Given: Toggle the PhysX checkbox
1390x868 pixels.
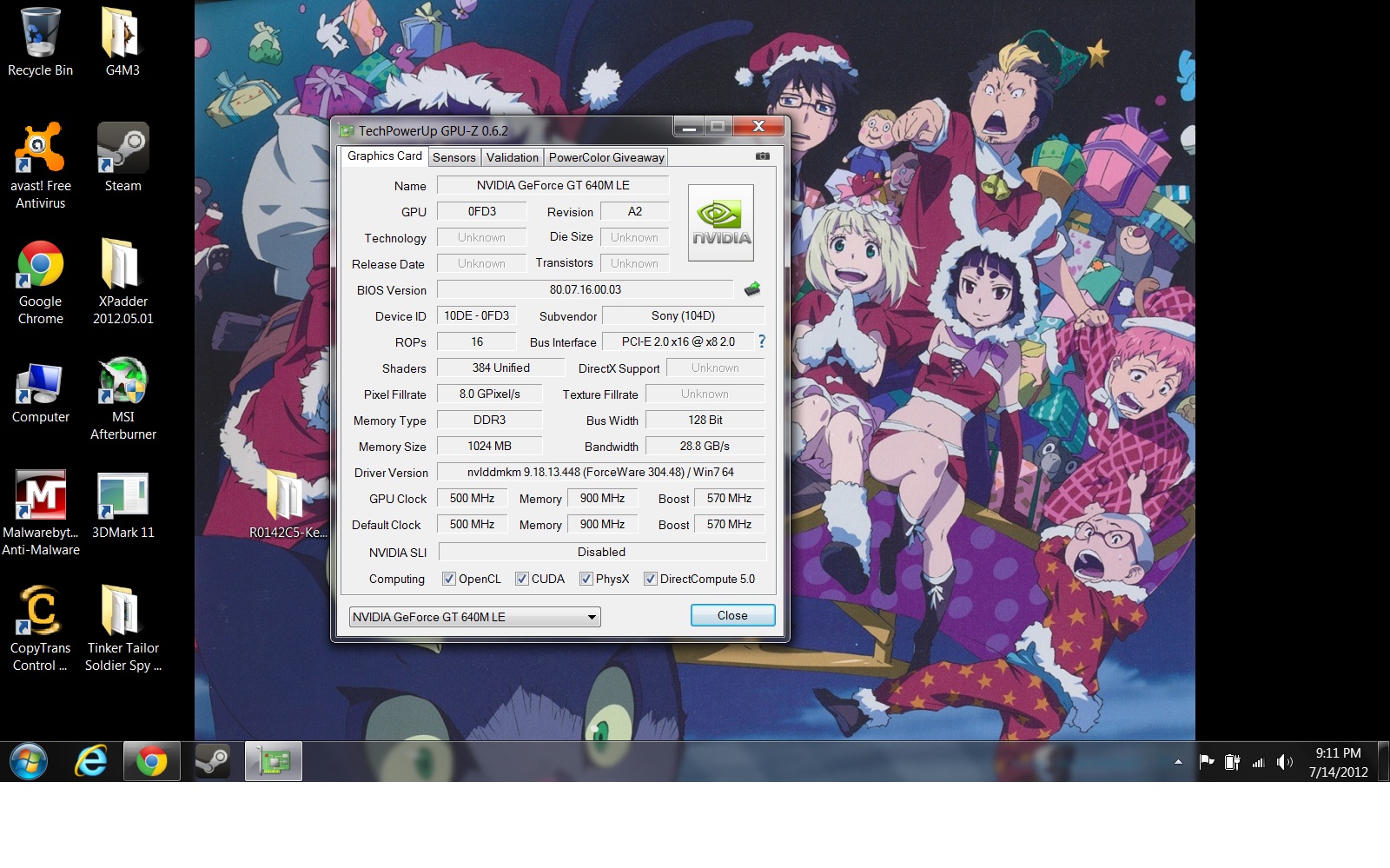Looking at the screenshot, I should pyautogui.click(x=586, y=579).
